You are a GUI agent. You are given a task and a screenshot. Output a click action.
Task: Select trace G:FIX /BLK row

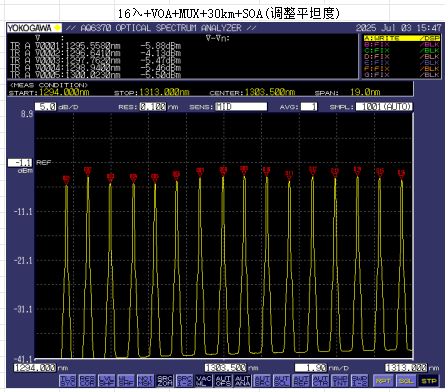coord(402,75)
